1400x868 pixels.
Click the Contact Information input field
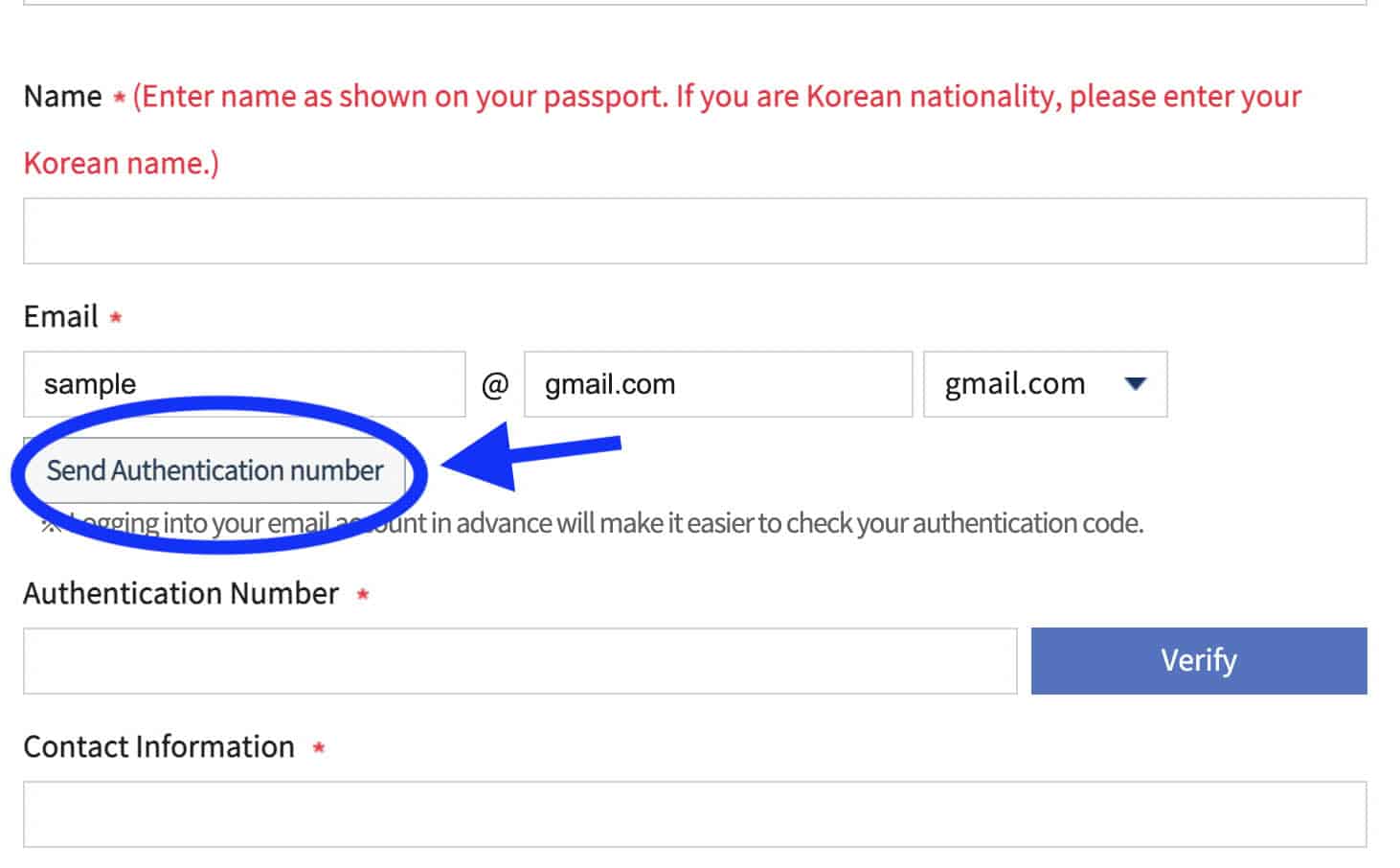coord(694,814)
